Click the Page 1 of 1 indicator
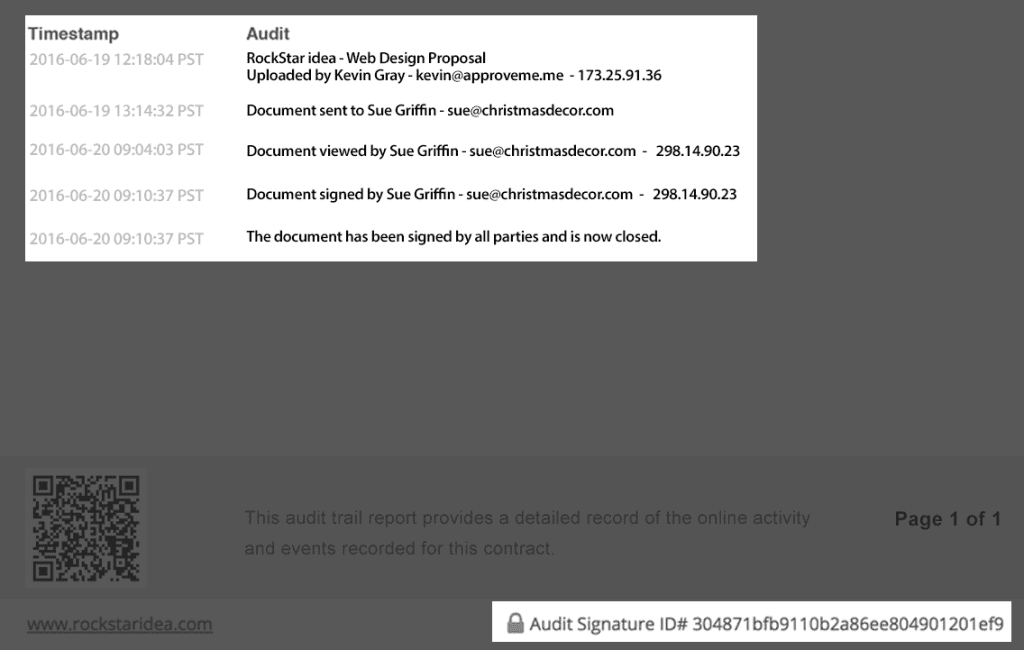The image size is (1024, 650). point(947,519)
